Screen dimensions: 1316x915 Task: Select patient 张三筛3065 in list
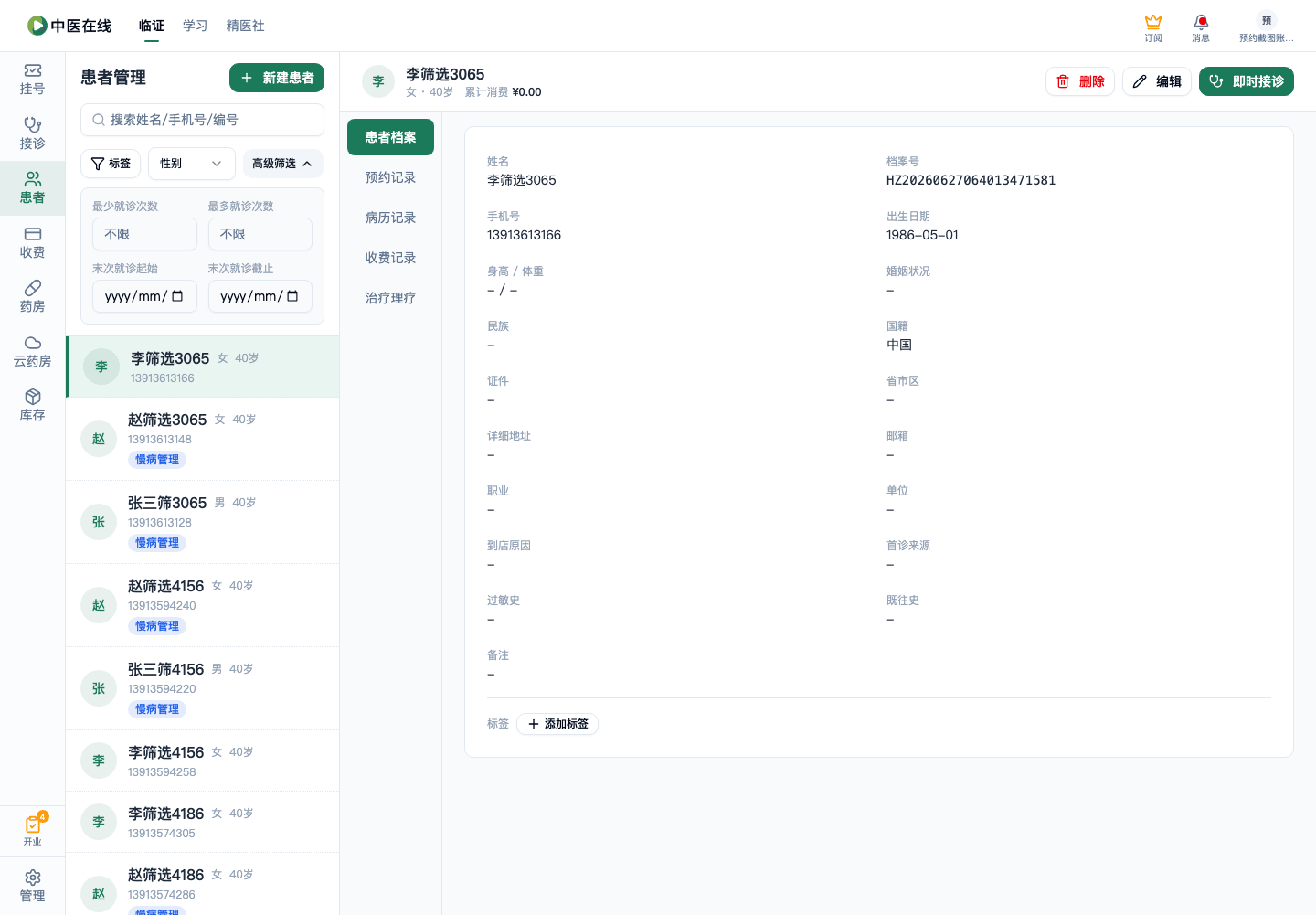pyautogui.click(x=203, y=522)
